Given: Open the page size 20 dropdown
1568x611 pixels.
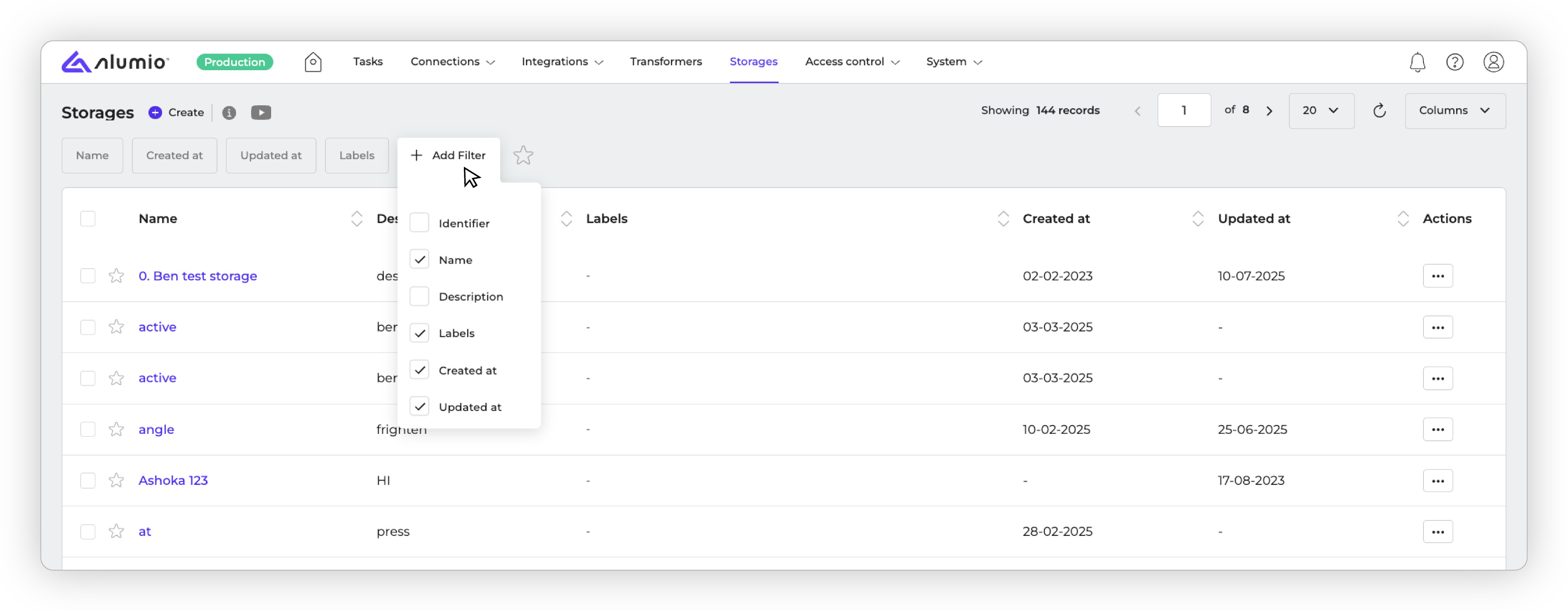Looking at the screenshot, I should coord(1321,111).
